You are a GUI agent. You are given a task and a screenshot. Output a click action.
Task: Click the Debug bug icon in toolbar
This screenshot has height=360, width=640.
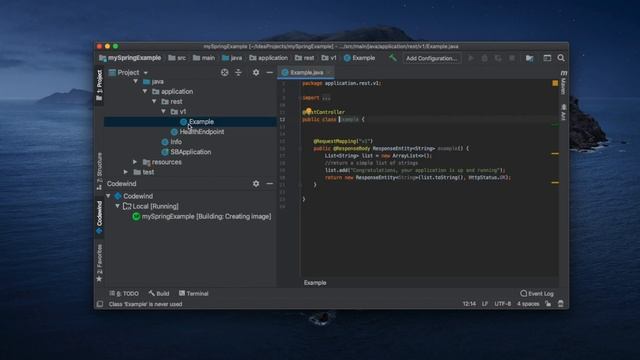(x=484, y=58)
